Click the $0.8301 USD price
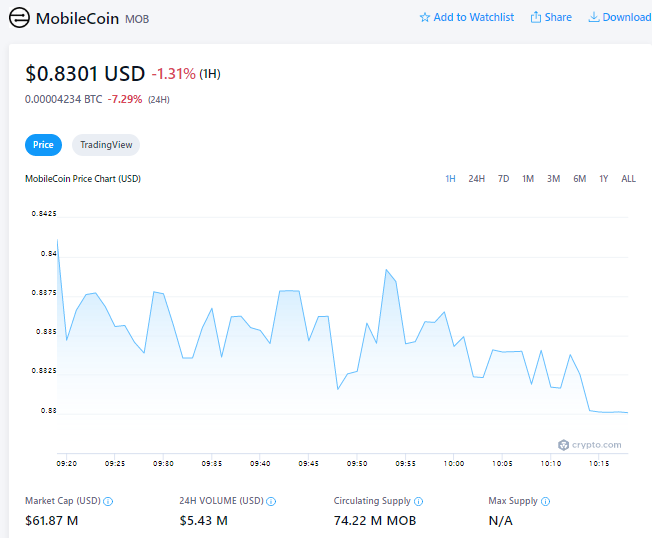Viewport: 652px width, 538px height. 85,74
